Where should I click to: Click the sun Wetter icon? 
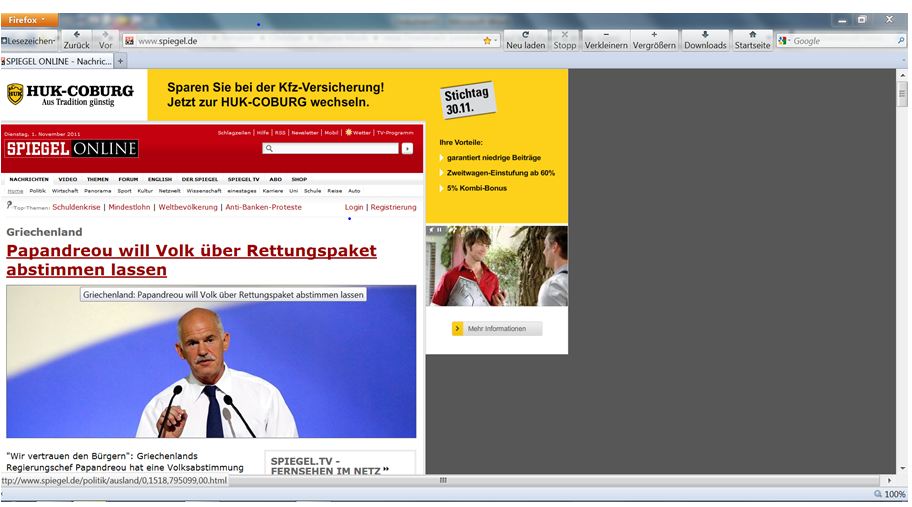[349, 132]
